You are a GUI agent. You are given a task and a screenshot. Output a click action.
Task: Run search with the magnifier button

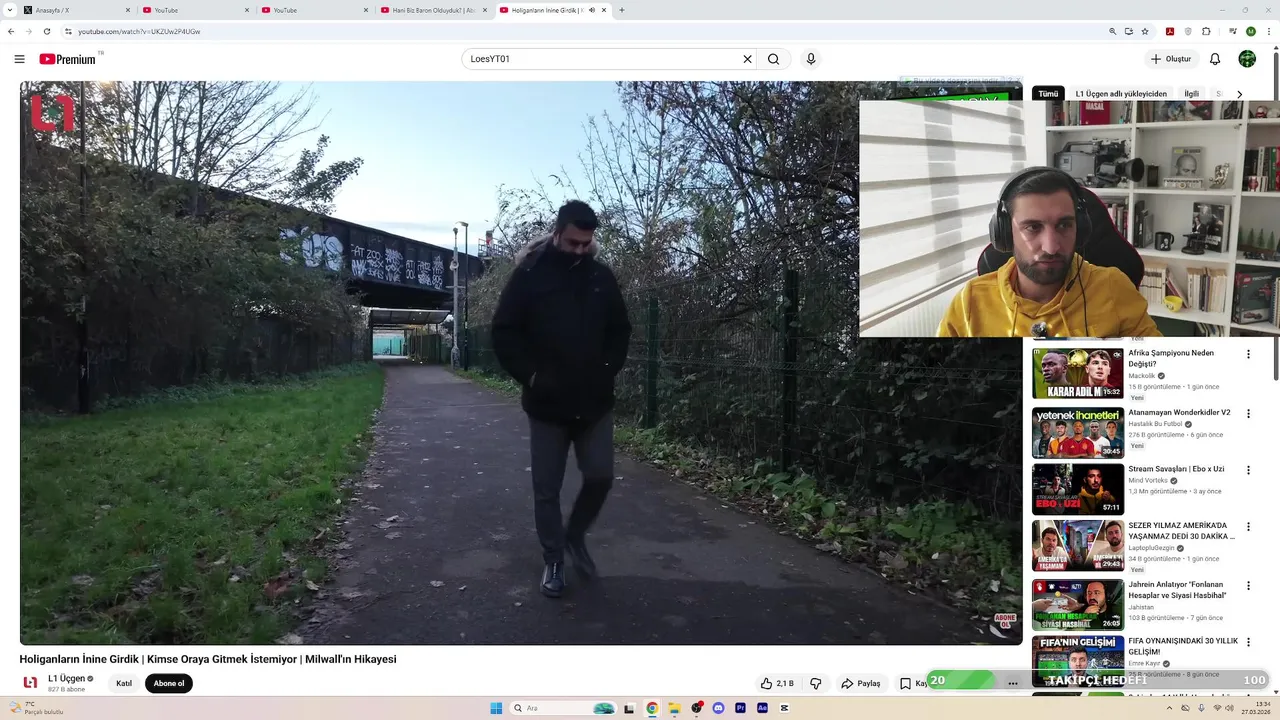[773, 59]
